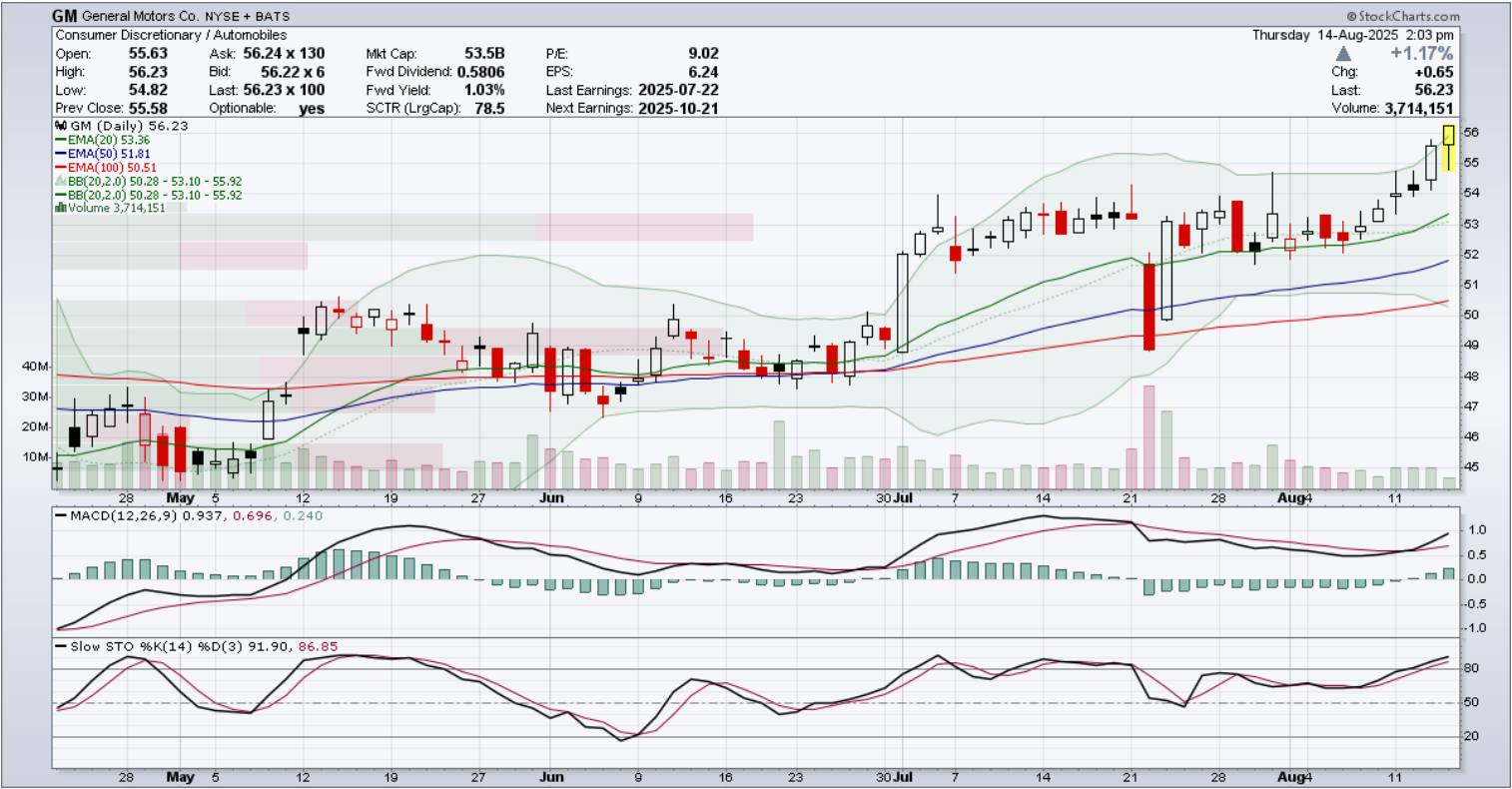Click the line swatch before Slow STO

click(59, 646)
